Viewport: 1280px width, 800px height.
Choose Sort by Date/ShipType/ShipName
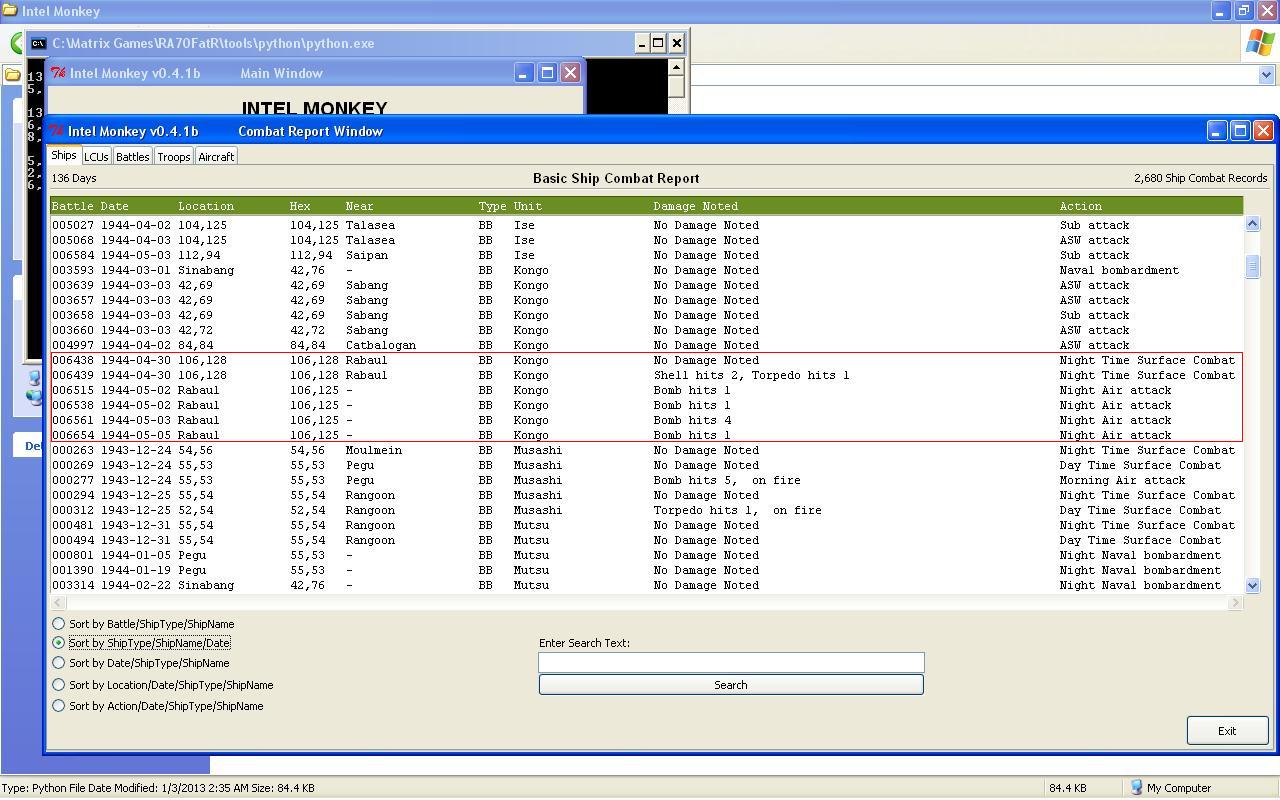click(x=58, y=663)
